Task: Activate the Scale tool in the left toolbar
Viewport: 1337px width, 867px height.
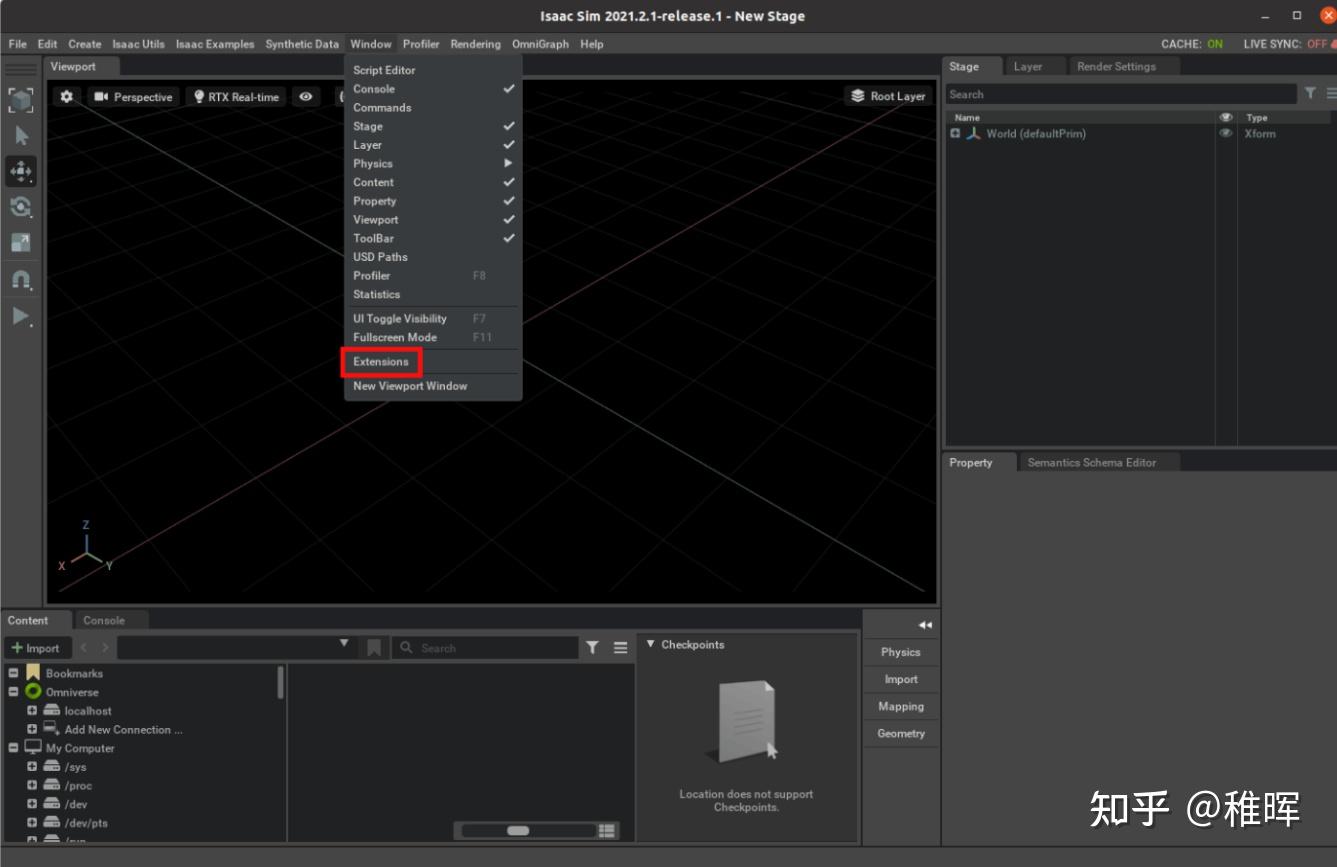Action: coord(21,243)
